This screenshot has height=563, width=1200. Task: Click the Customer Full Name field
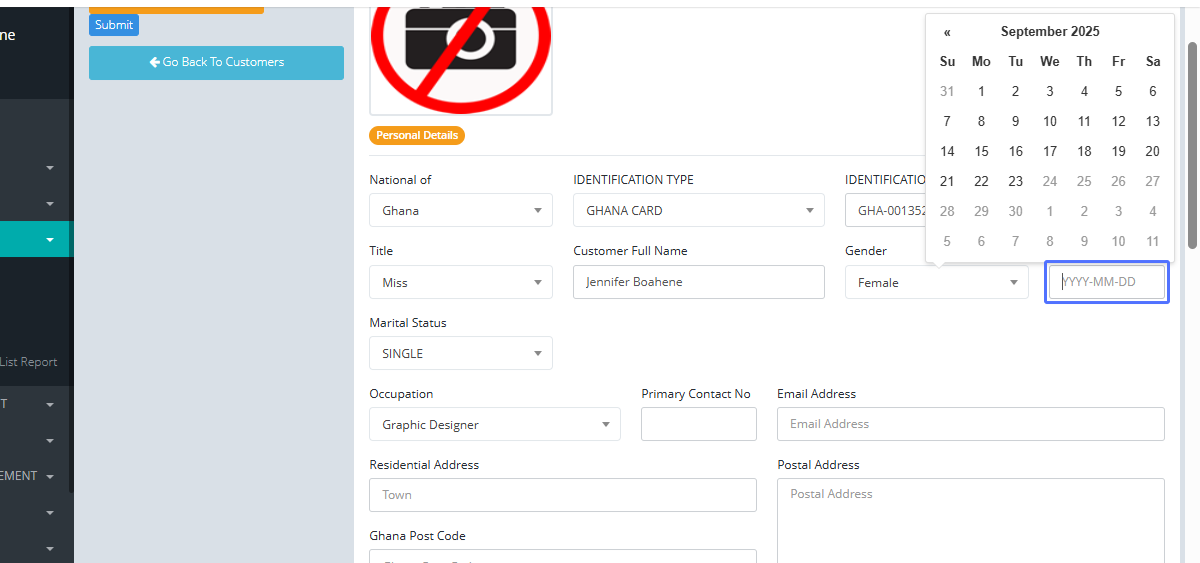(x=698, y=282)
